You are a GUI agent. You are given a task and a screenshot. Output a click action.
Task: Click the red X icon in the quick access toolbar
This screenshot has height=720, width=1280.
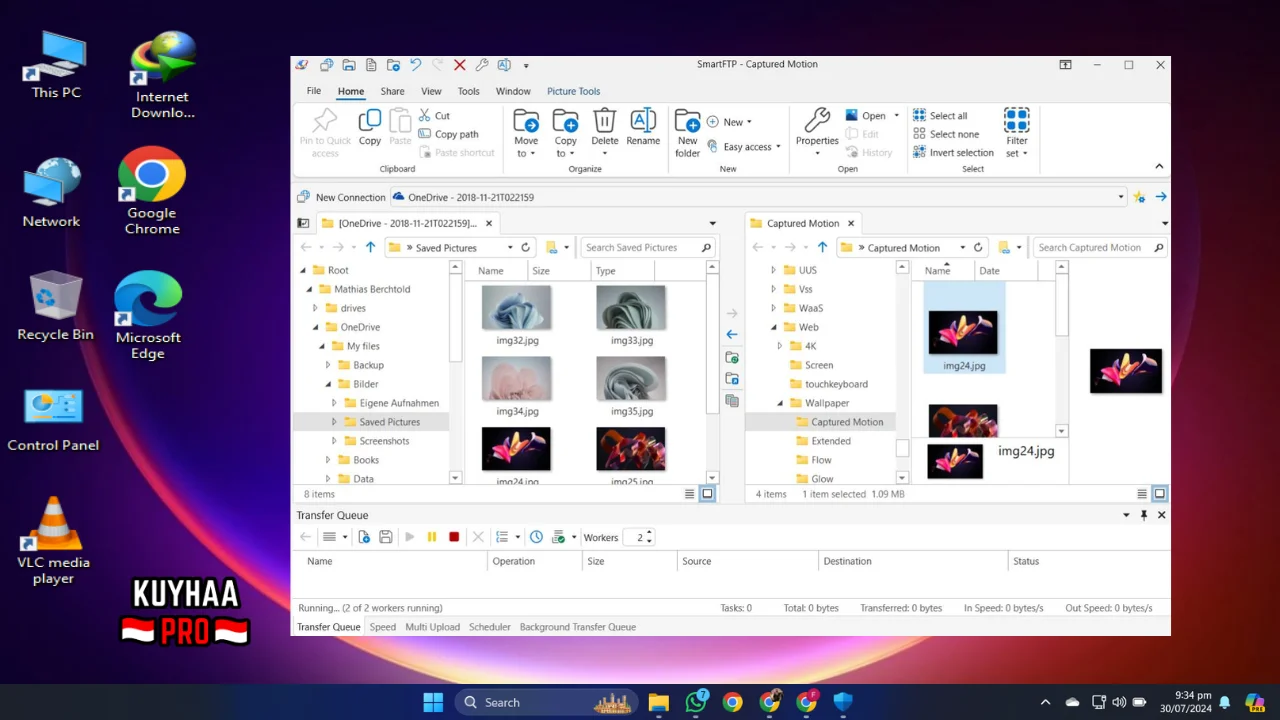pyautogui.click(x=460, y=65)
